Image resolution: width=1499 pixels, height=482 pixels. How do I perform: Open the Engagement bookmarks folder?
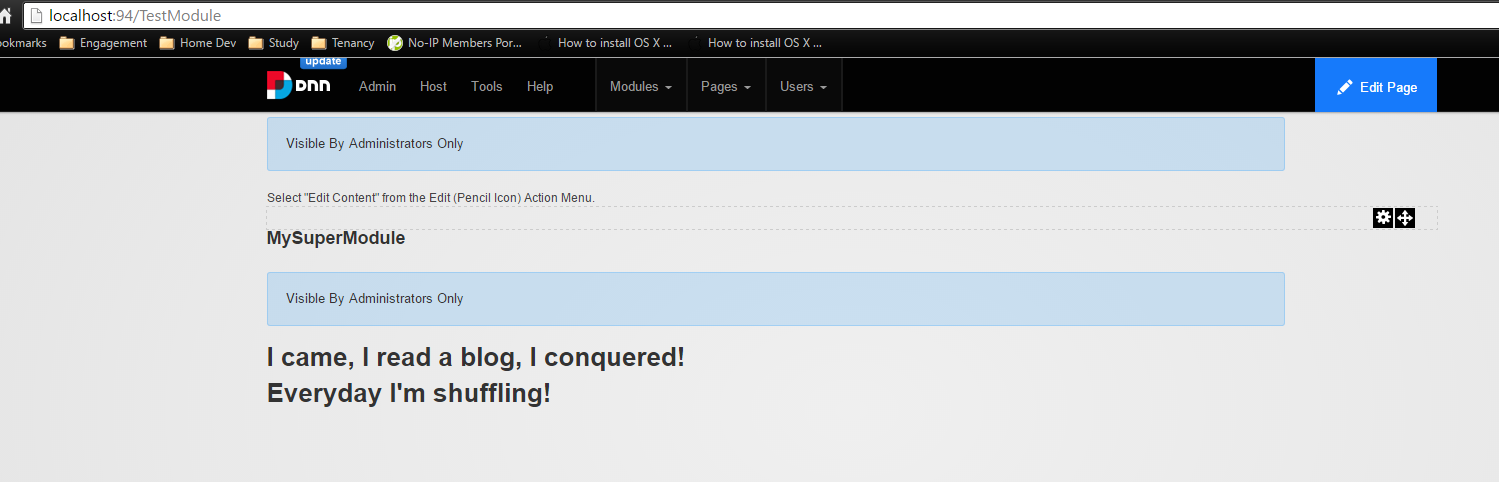click(103, 43)
